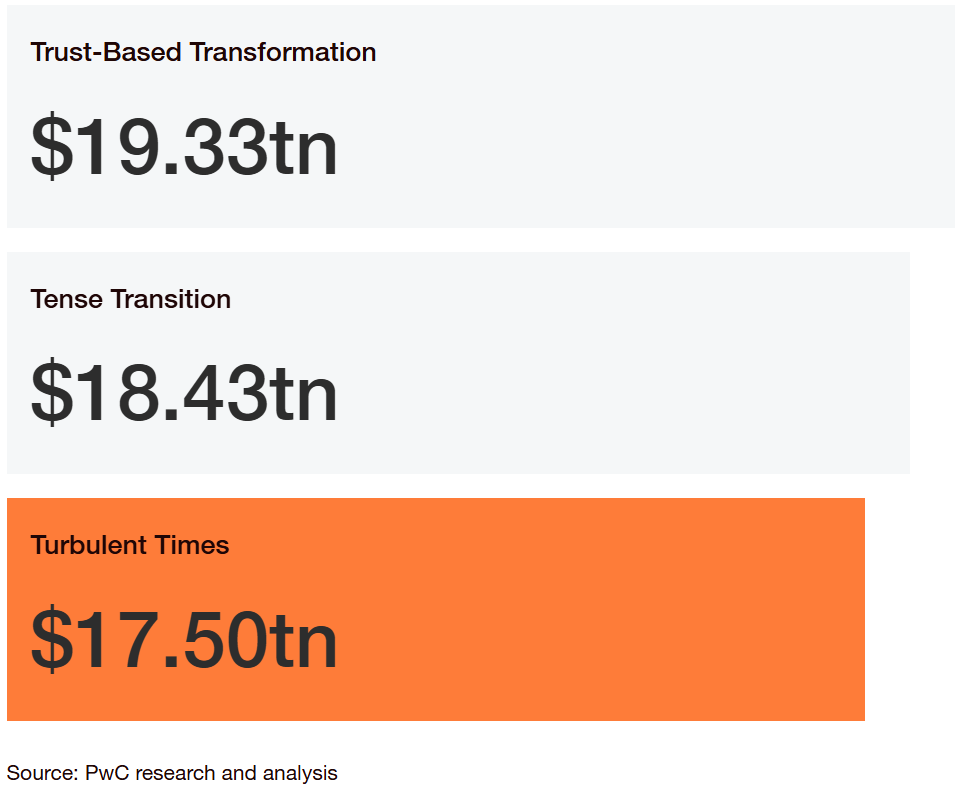
Task: Click the Source: PwC research and analysis note
Action: 172,773
